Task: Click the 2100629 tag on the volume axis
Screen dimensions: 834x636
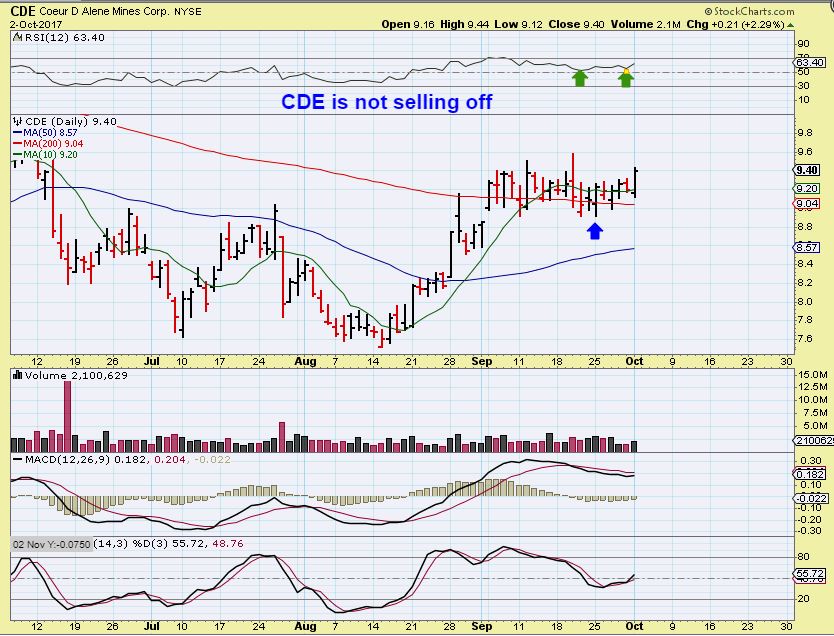Action: (x=813, y=440)
